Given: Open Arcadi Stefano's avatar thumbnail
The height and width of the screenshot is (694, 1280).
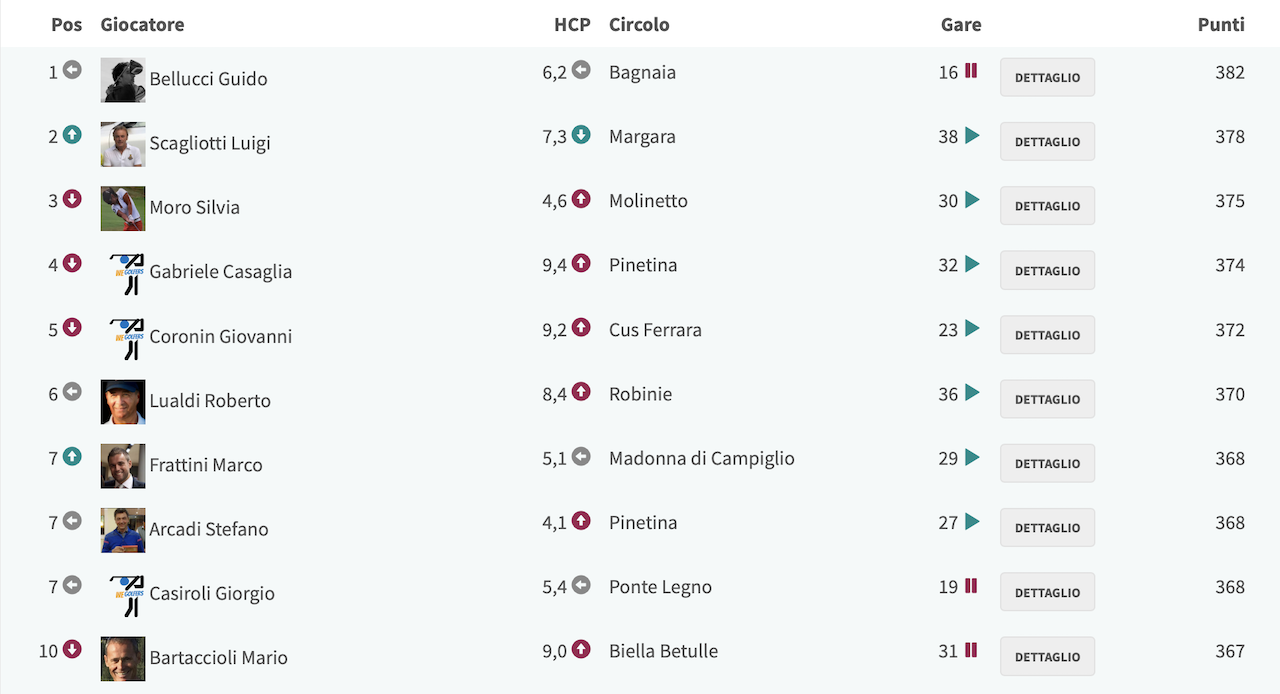Looking at the screenshot, I should pos(123,530).
